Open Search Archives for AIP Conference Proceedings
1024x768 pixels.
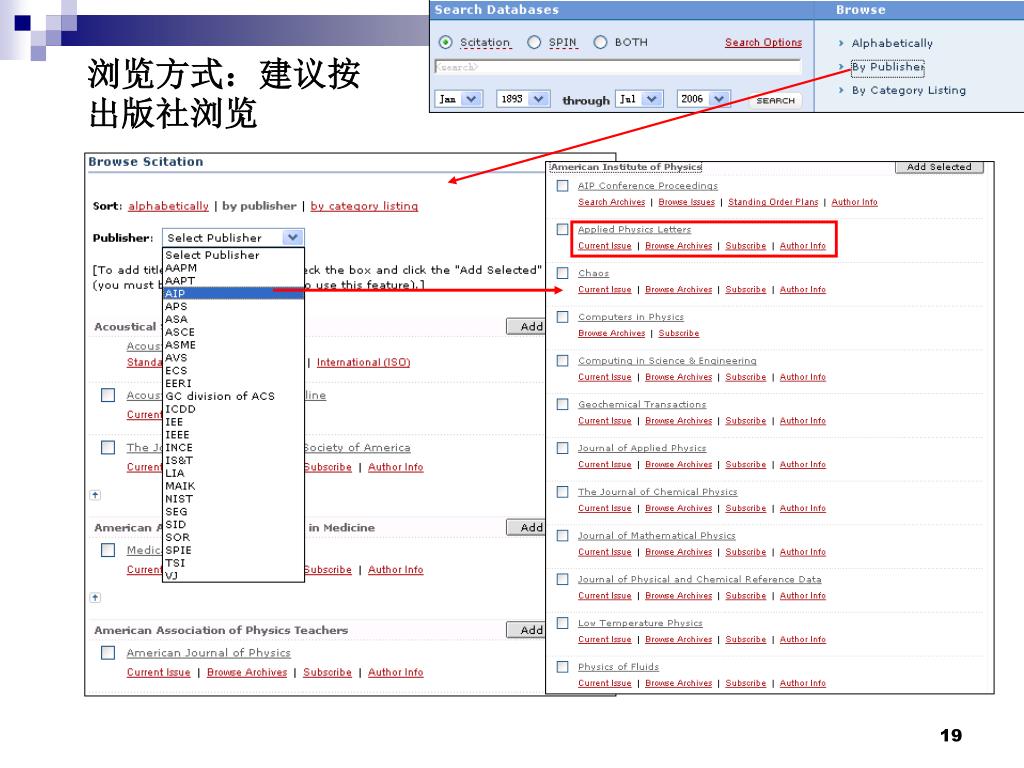tap(611, 202)
